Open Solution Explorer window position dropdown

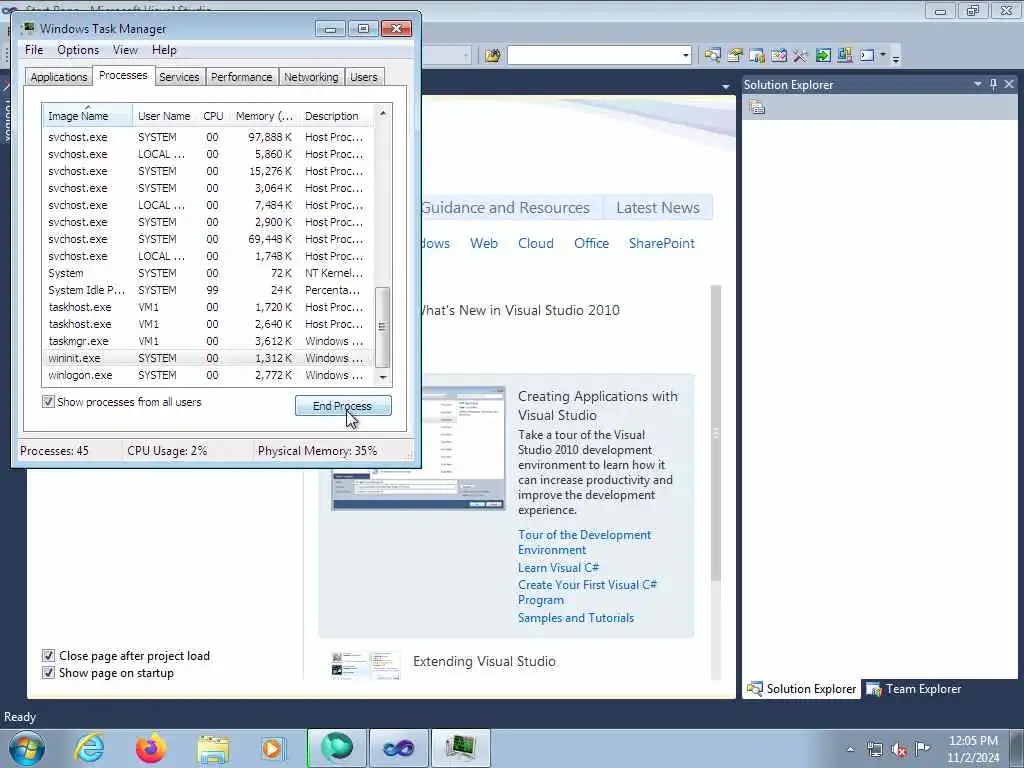click(x=978, y=84)
